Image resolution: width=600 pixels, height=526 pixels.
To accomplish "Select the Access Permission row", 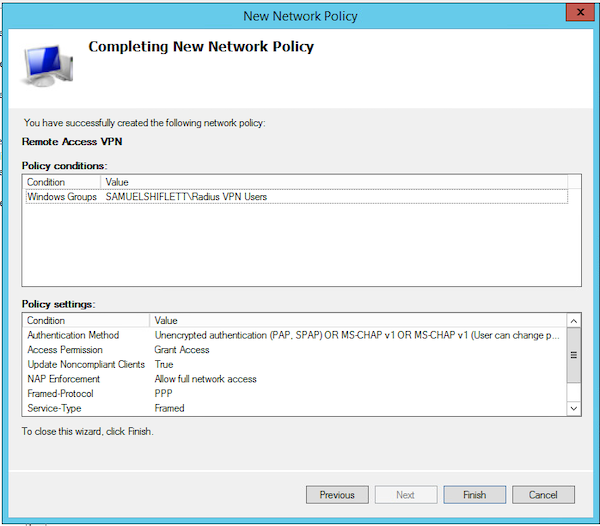I will click(295, 350).
